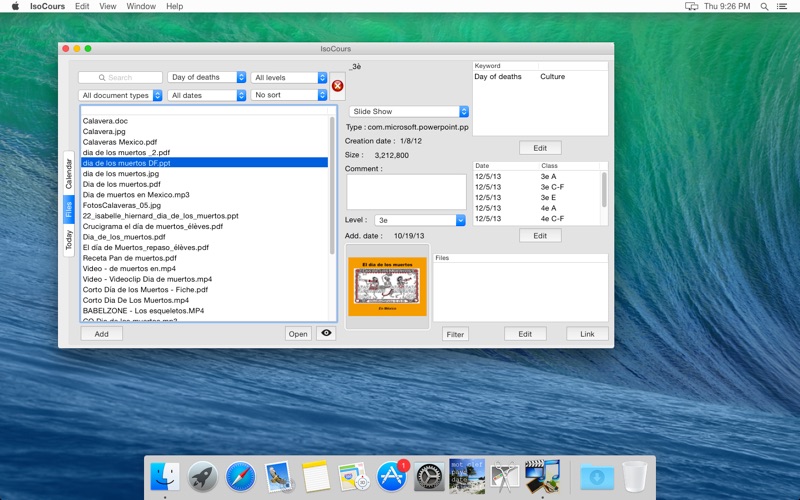
Task: Open the All levels dropdown
Action: 289,78
